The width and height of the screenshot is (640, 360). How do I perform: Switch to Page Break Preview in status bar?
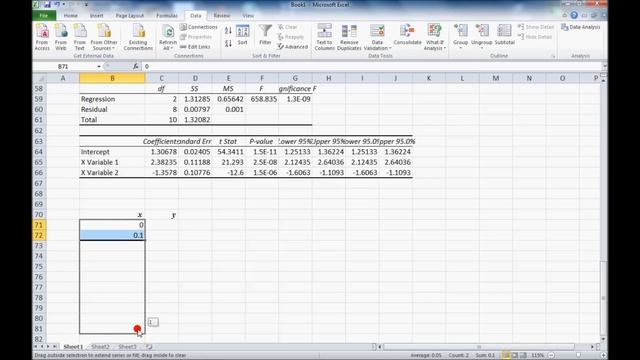pos(524,355)
